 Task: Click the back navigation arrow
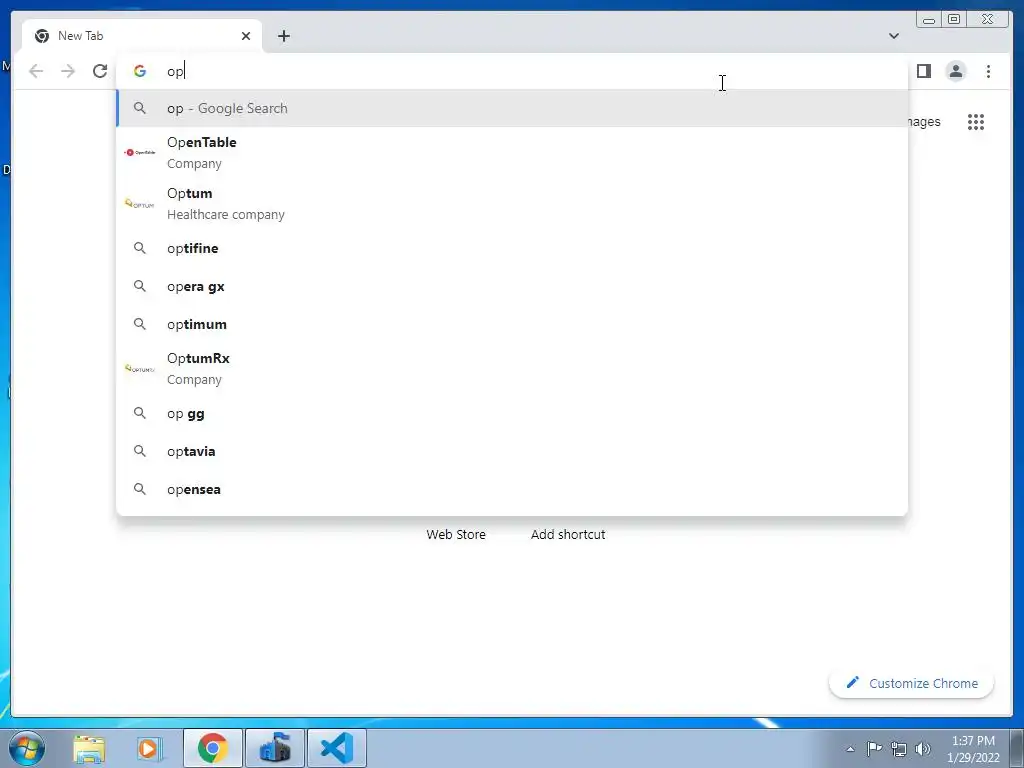[36, 71]
